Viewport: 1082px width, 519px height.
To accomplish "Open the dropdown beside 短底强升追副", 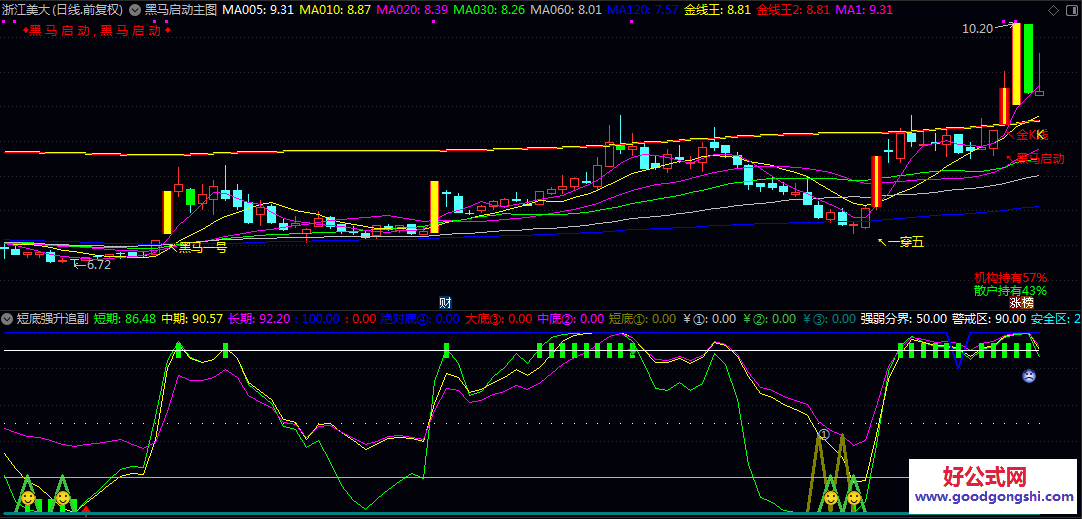I will [8, 319].
